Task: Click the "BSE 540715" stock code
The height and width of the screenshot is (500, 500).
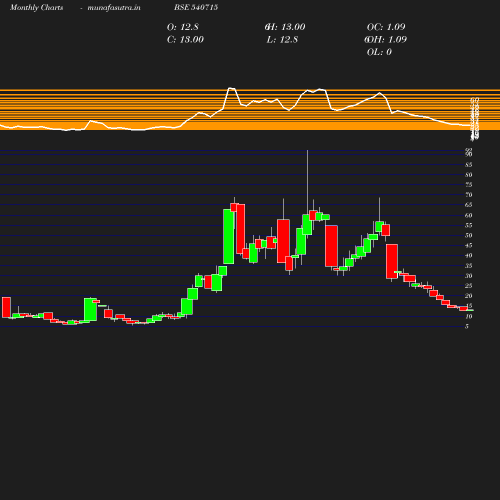Action: tap(196, 7)
